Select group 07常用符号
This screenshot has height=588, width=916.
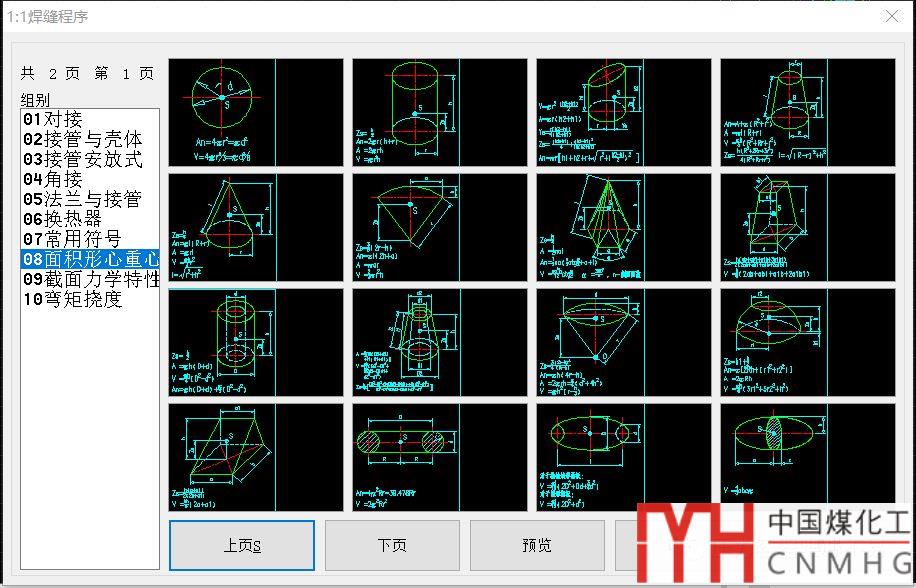(x=90, y=239)
